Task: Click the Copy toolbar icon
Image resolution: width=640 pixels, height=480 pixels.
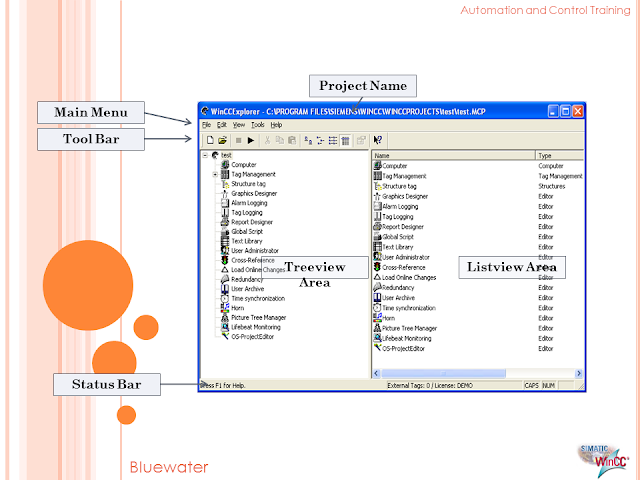Action: [x=280, y=140]
